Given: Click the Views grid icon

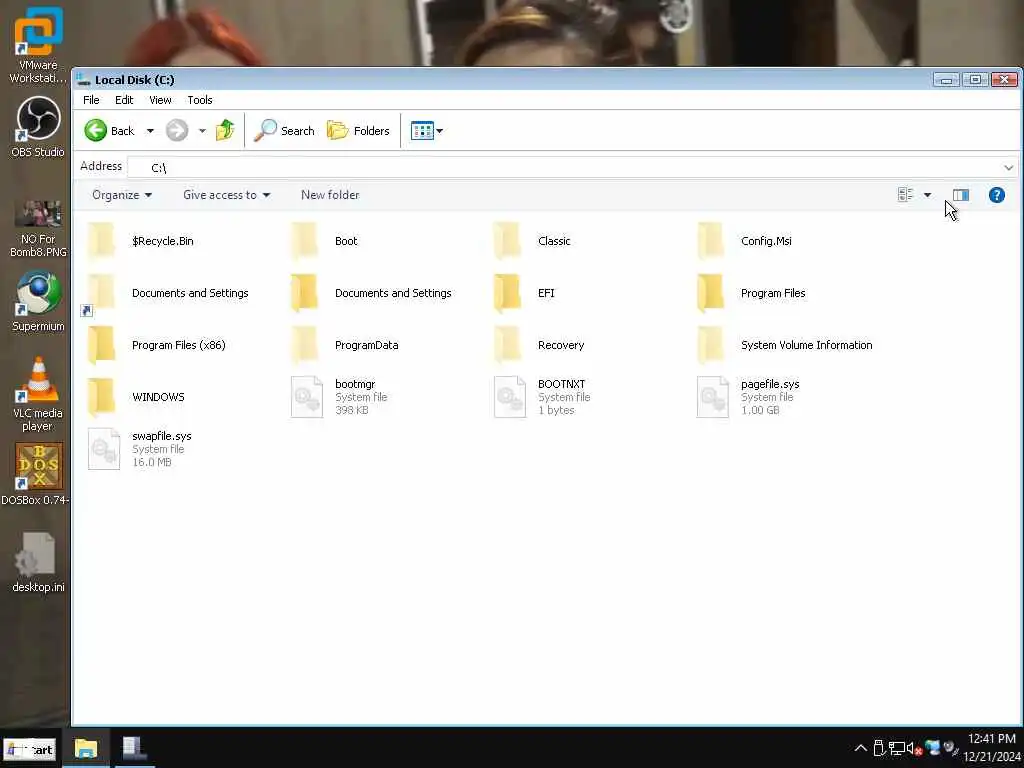Looking at the screenshot, I should 422,131.
